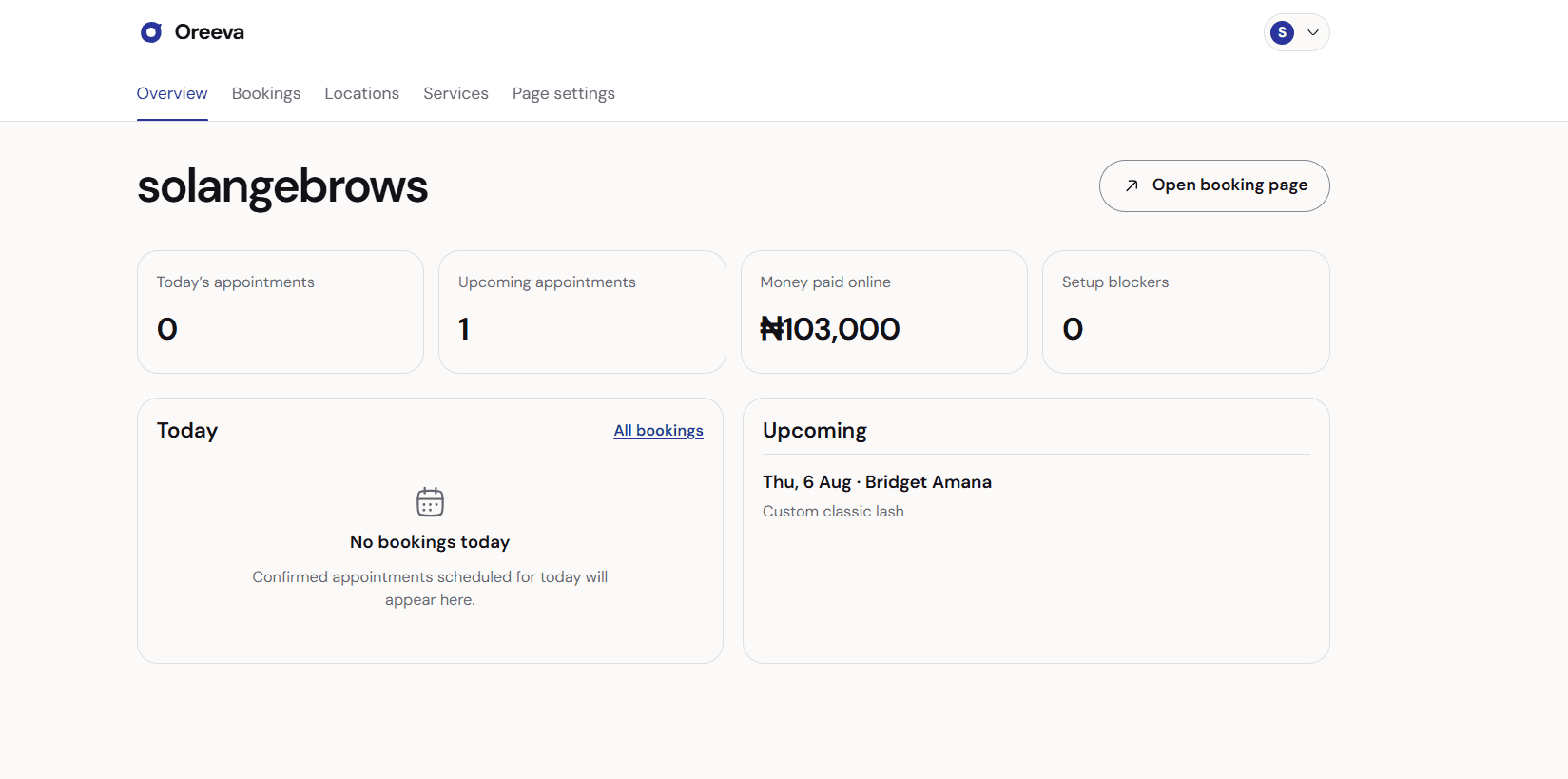
Task: Click the ₦103,000 amount value
Action: click(830, 329)
